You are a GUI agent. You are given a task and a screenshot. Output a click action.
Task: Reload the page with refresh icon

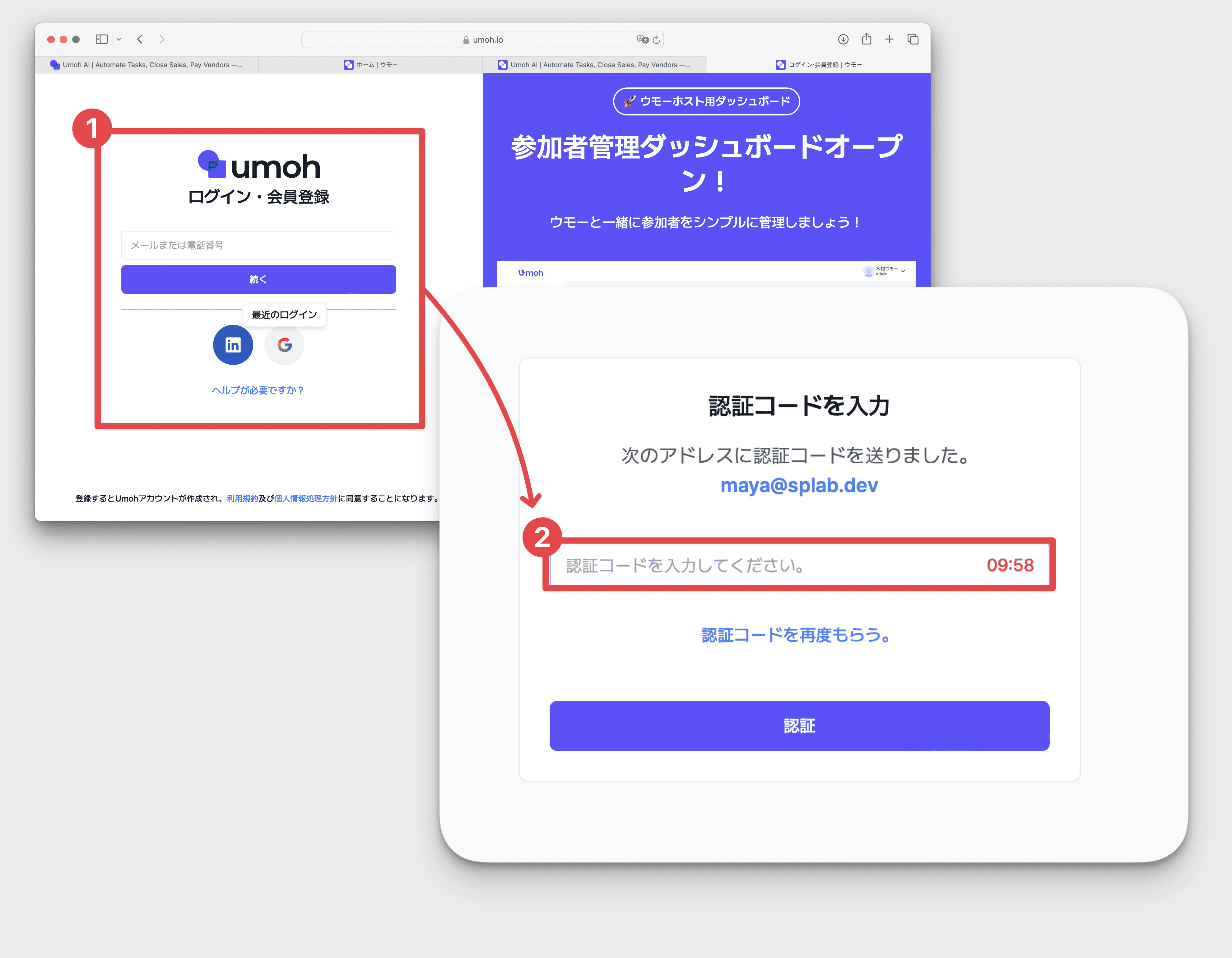click(x=656, y=40)
